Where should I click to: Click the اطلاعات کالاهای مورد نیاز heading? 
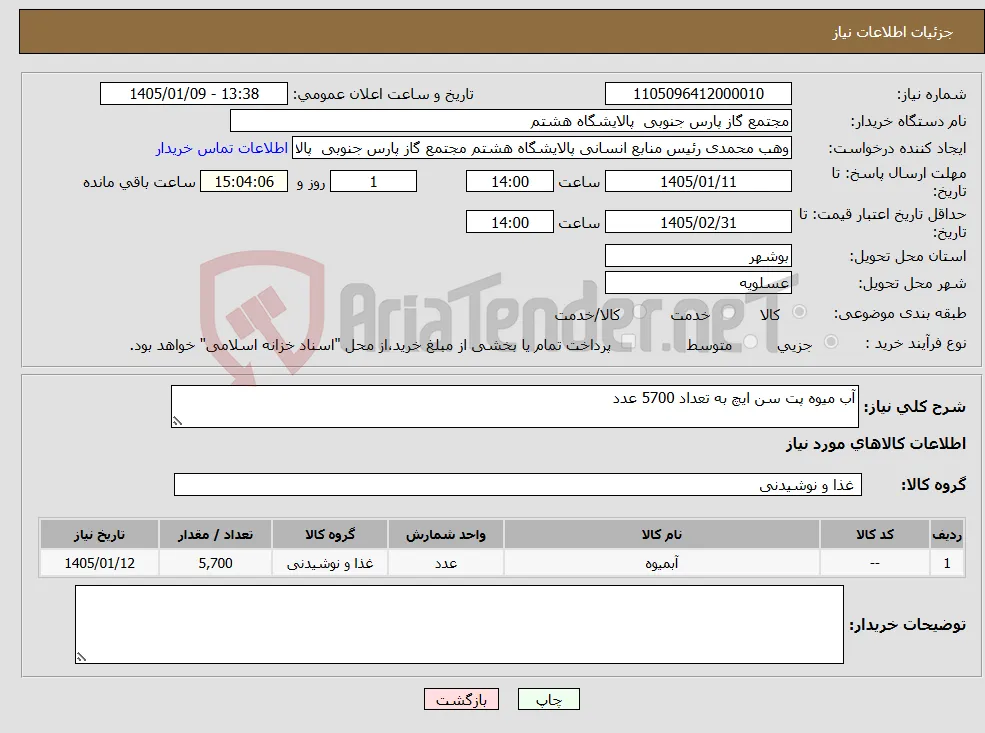tap(876, 443)
